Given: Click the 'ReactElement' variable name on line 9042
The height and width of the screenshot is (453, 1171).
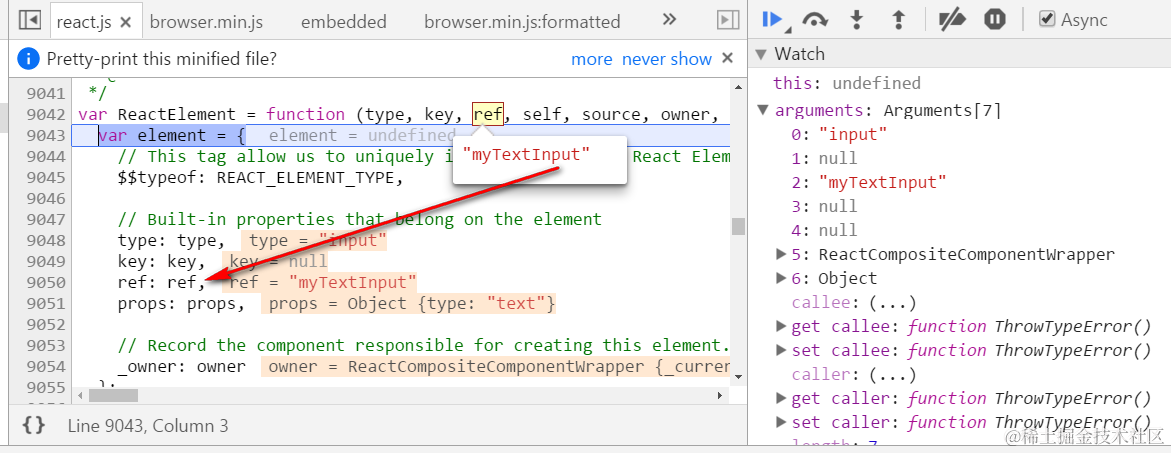Looking at the screenshot, I should 177,115.
